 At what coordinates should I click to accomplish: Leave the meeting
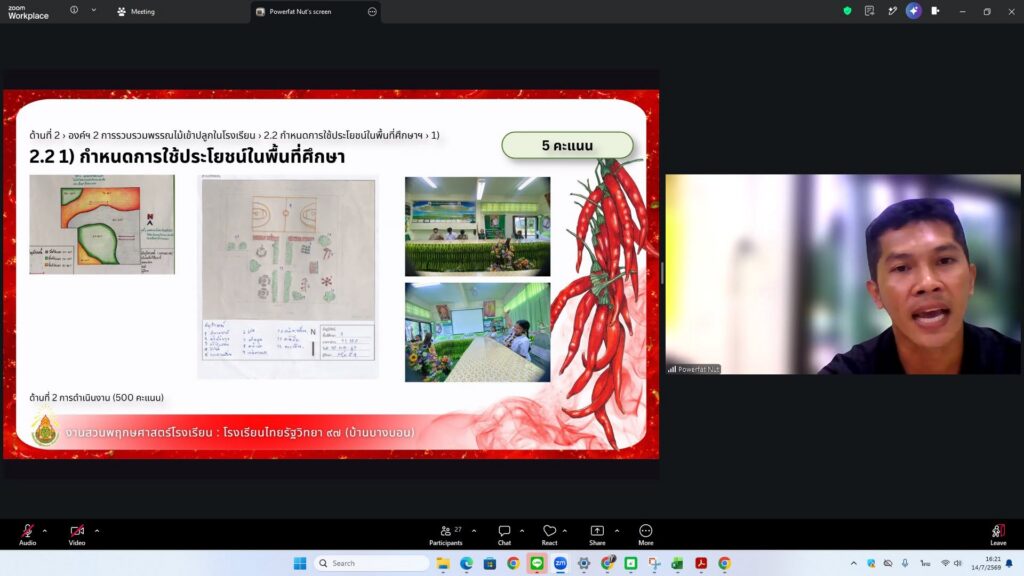point(998,534)
